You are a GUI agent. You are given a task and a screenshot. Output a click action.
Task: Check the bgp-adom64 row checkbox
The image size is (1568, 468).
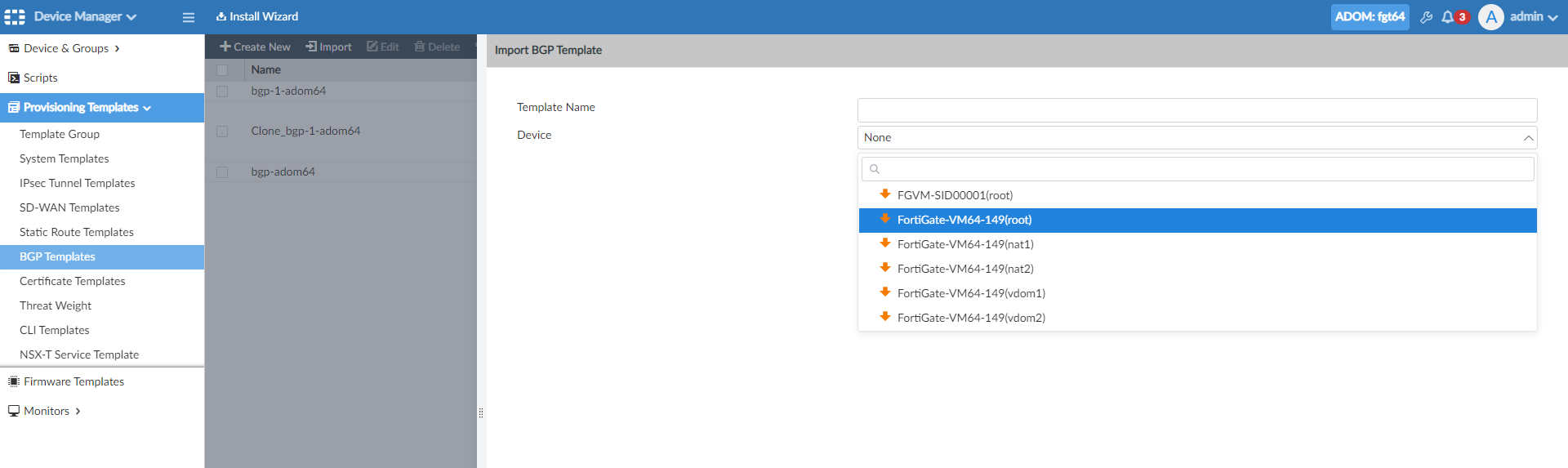coord(222,172)
